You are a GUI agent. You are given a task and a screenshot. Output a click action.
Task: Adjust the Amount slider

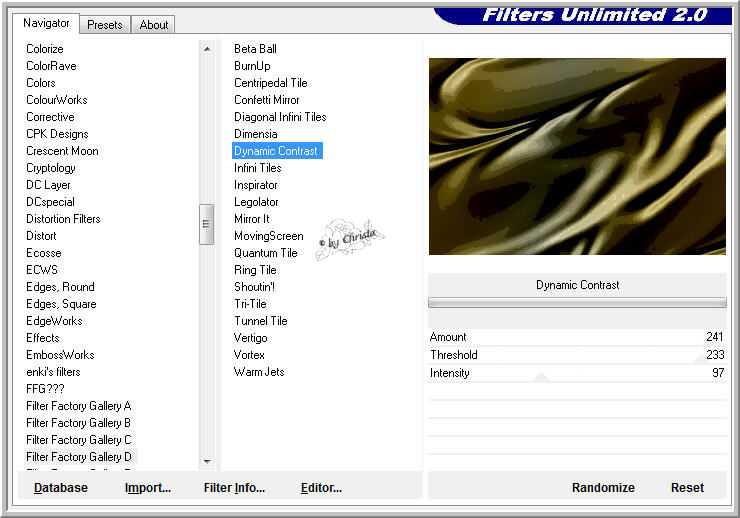tap(577, 337)
